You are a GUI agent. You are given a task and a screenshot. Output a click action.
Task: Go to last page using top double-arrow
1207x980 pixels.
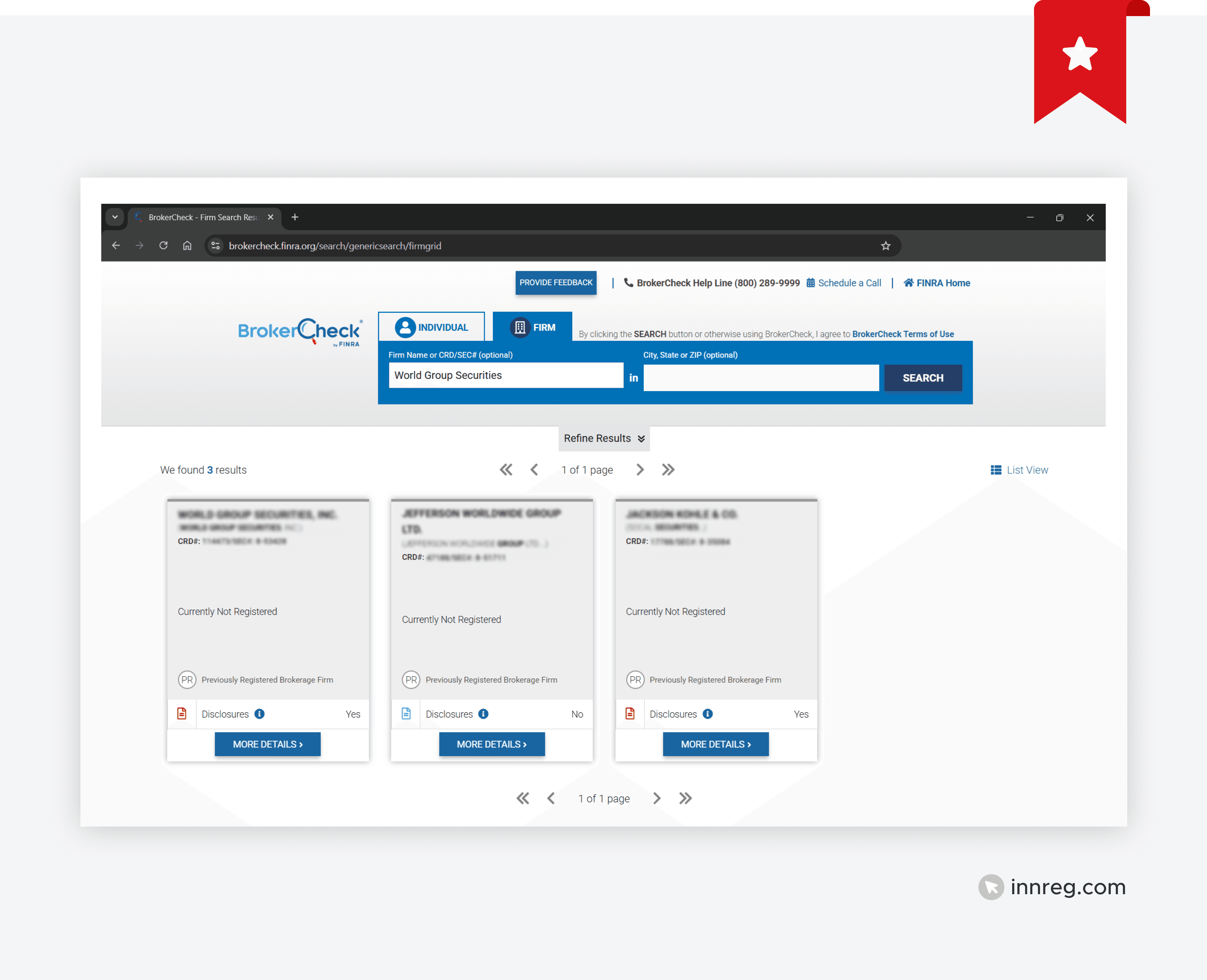click(x=668, y=470)
